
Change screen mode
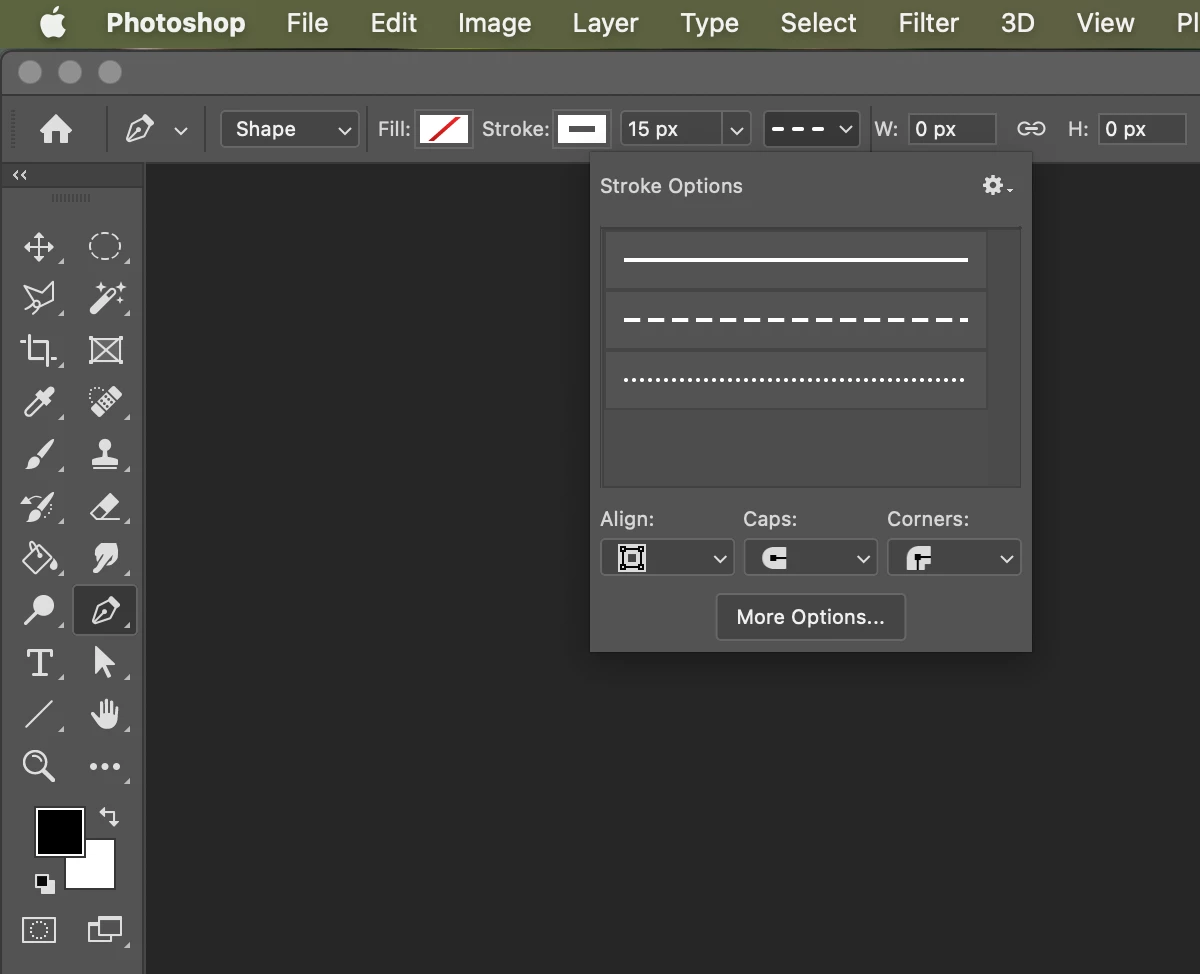tap(105, 930)
